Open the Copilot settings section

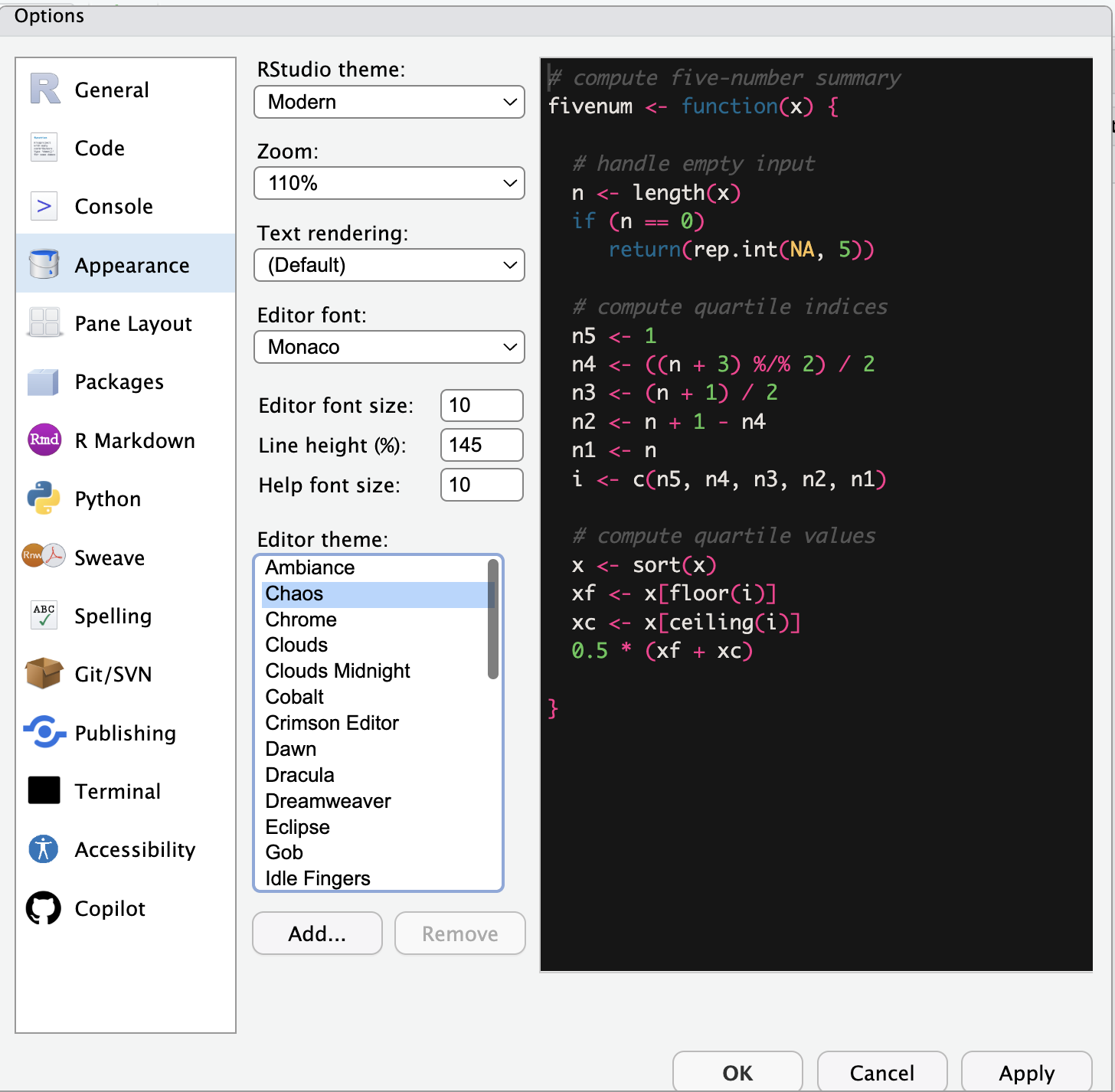44,908
